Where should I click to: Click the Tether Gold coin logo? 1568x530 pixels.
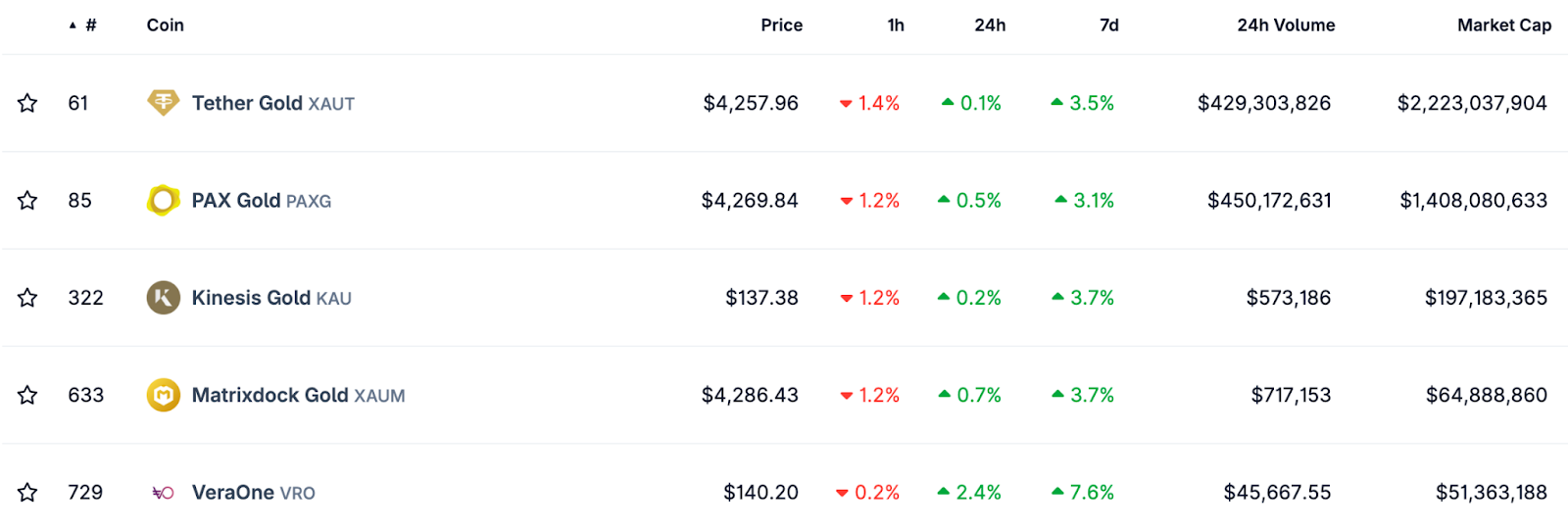pos(163,102)
